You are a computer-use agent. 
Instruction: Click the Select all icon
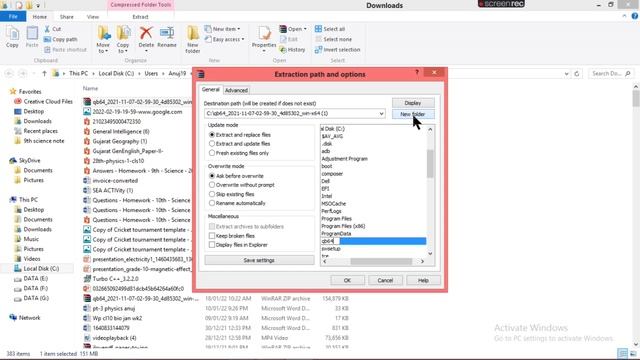pyautogui.click(x=318, y=29)
